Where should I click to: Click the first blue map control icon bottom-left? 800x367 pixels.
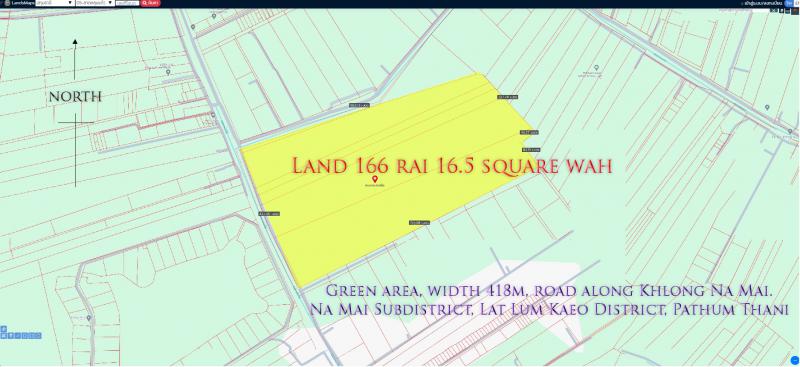click(x=4, y=335)
